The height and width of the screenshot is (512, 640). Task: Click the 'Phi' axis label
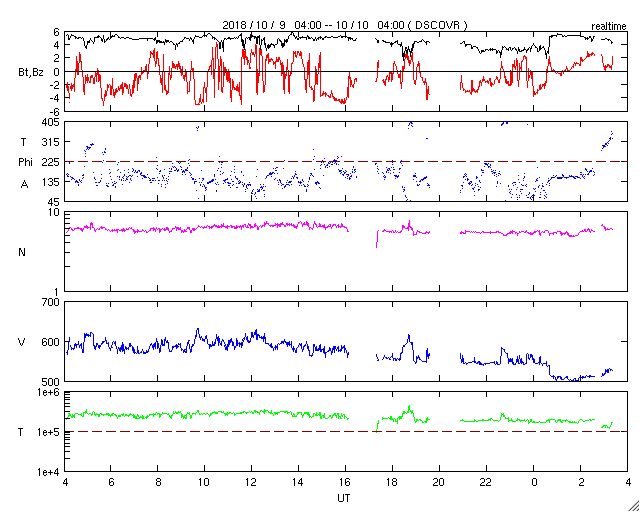tap(25, 162)
